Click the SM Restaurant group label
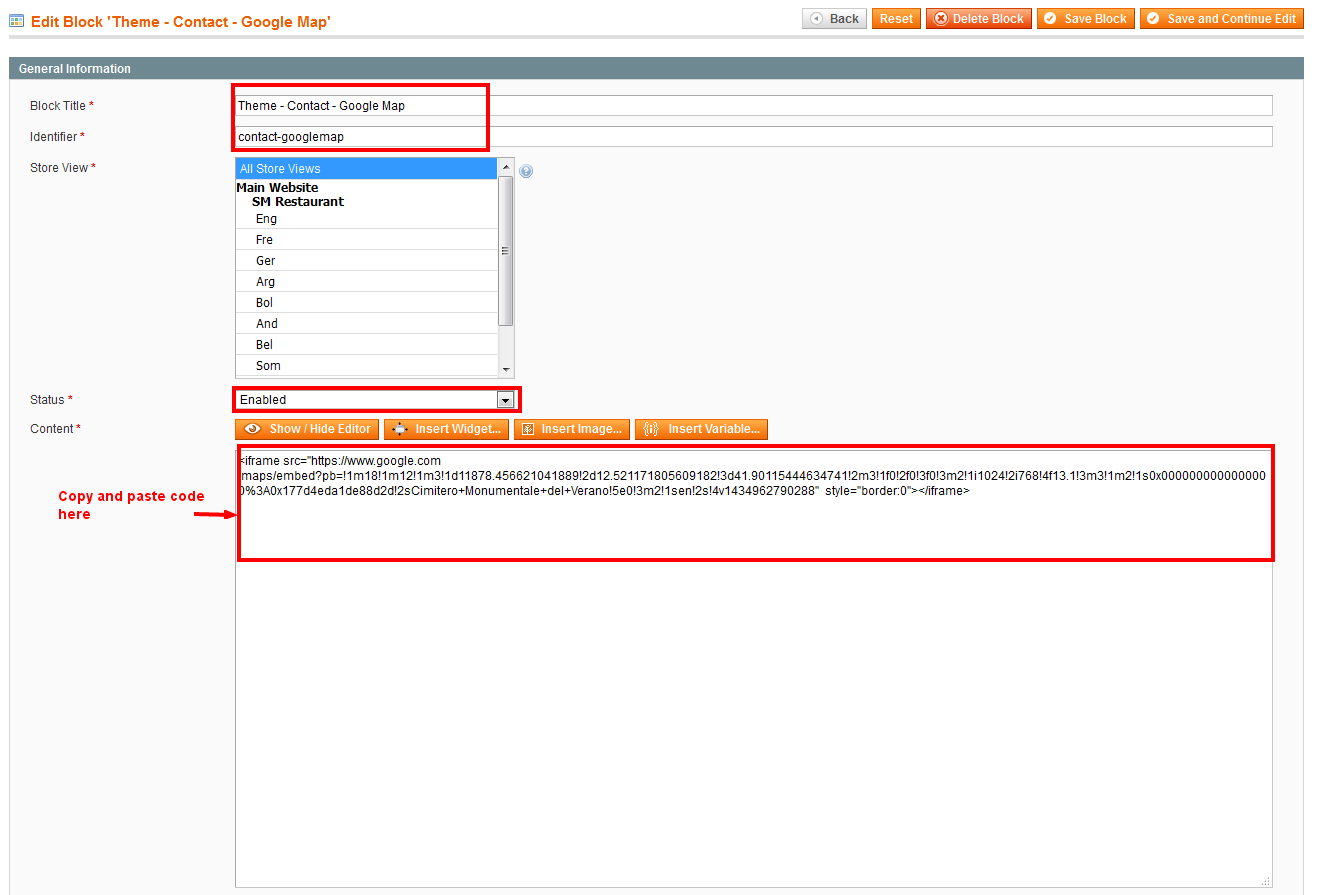 [298, 202]
